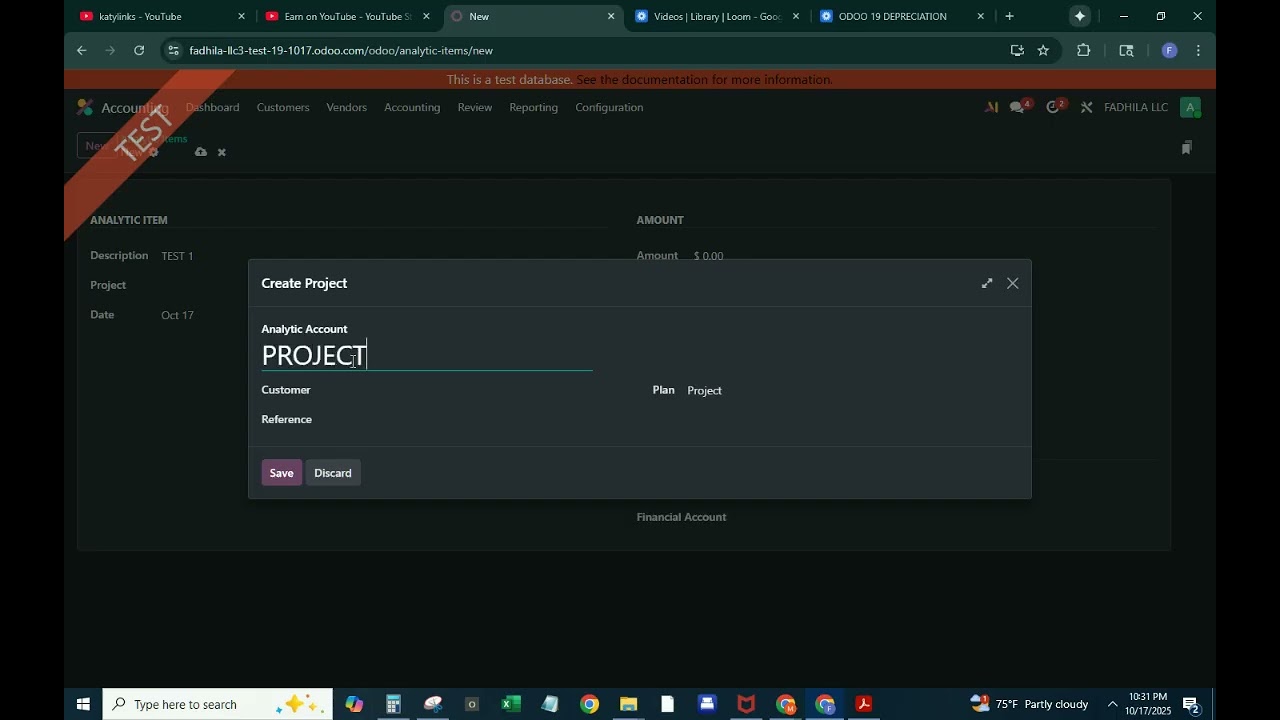Open Excel from the taskbar
1280x720 pixels.
point(510,704)
